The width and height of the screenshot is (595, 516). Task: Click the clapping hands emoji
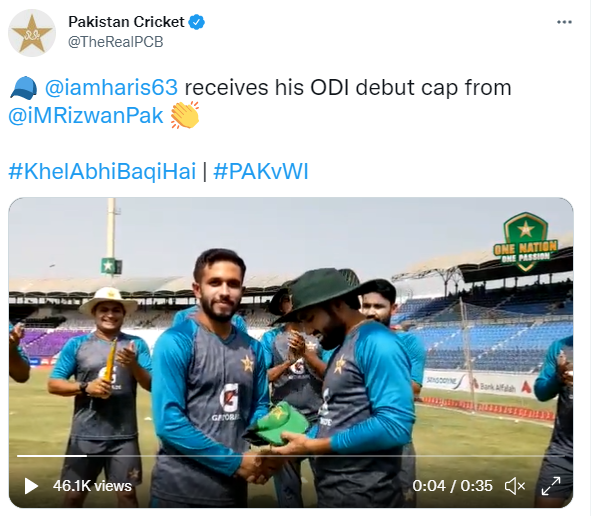tap(185, 115)
